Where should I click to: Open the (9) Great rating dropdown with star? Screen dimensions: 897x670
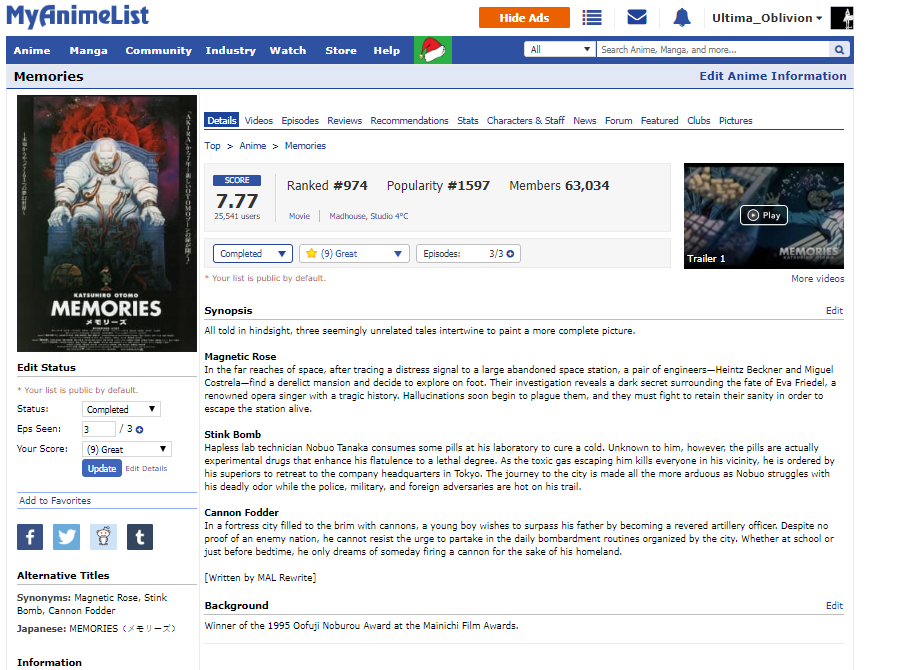pos(354,253)
